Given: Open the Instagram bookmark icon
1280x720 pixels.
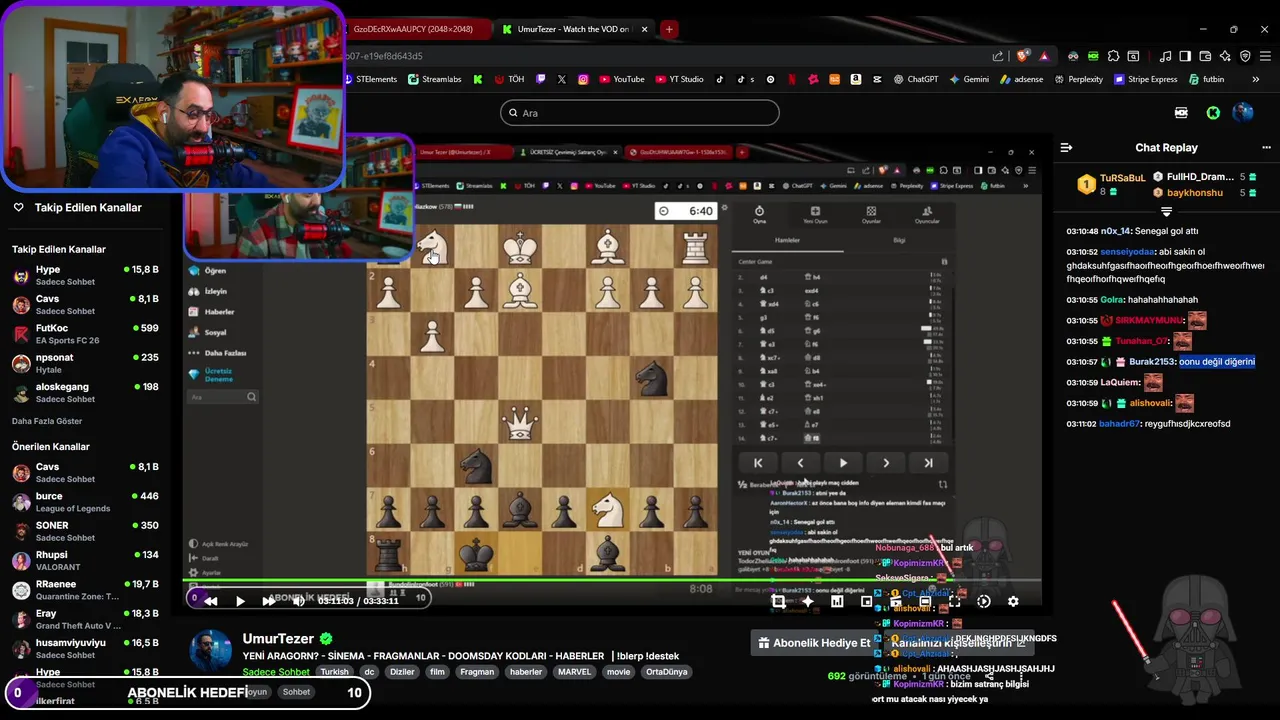Looking at the screenshot, I should [x=583, y=79].
